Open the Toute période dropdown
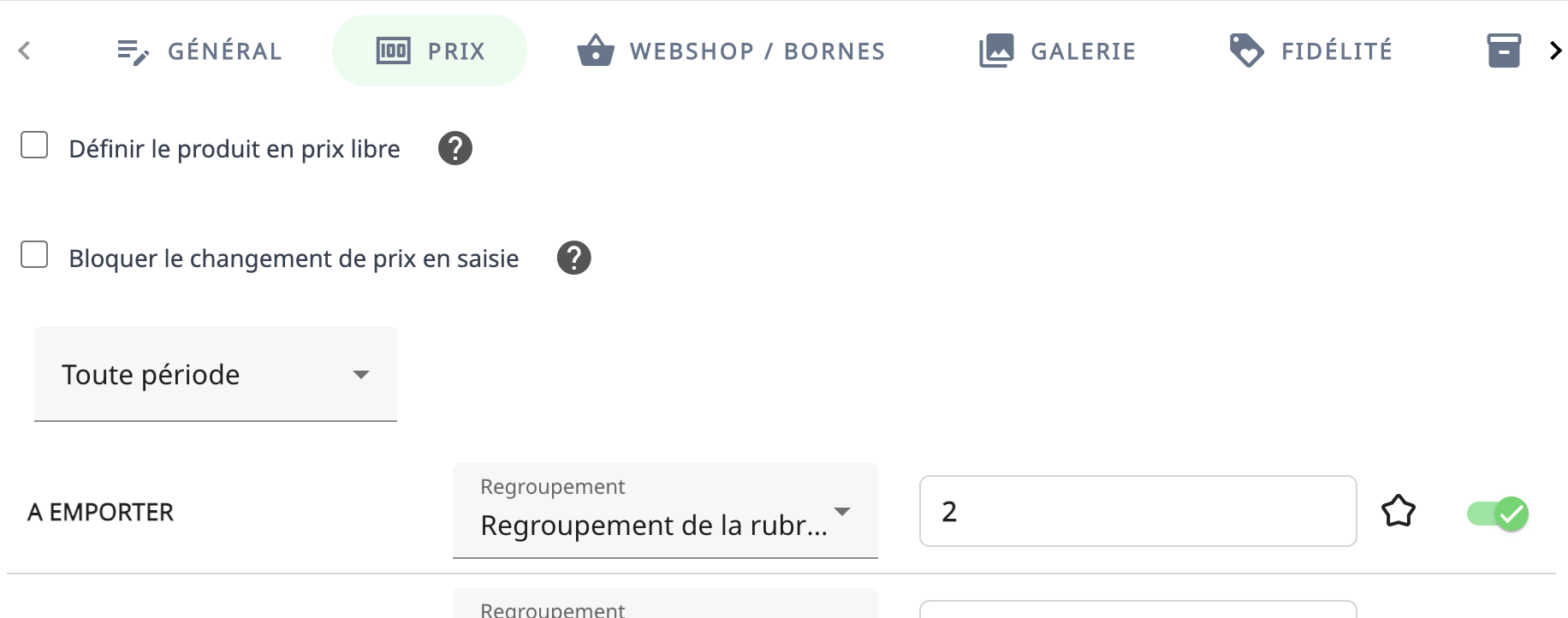Image resolution: width=1568 pixels, height=618 pixels. click(216, 374)
